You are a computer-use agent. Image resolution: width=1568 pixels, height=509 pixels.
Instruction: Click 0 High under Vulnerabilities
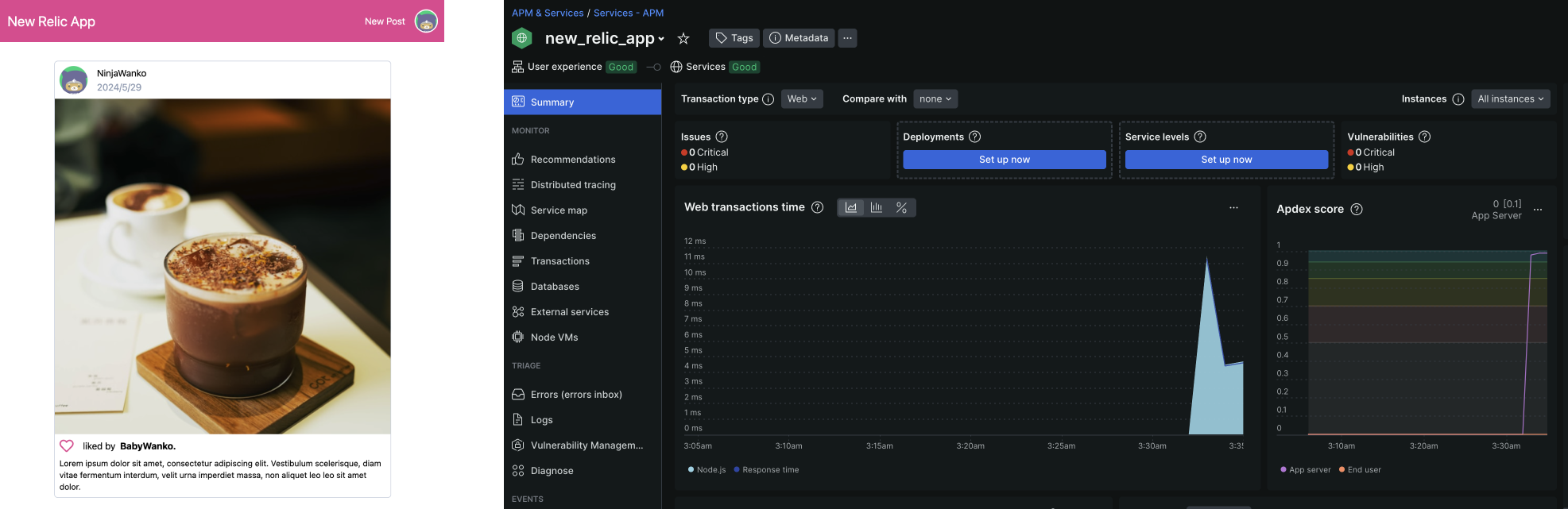tap(1365, 168)
